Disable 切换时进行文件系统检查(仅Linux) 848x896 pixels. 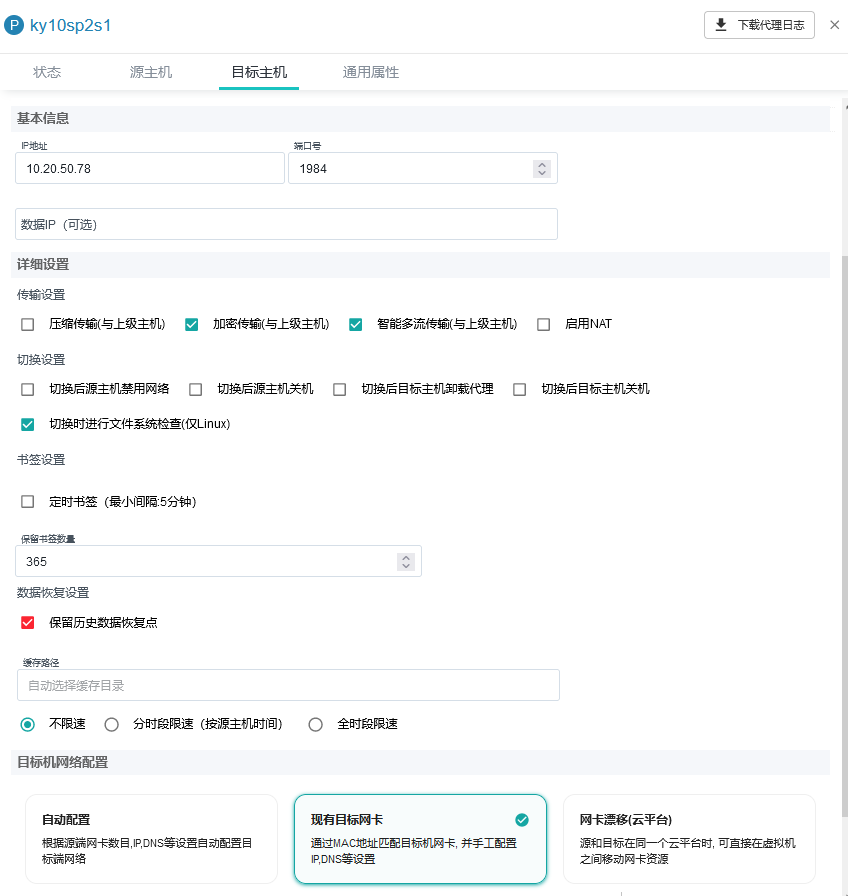(27, 424)
